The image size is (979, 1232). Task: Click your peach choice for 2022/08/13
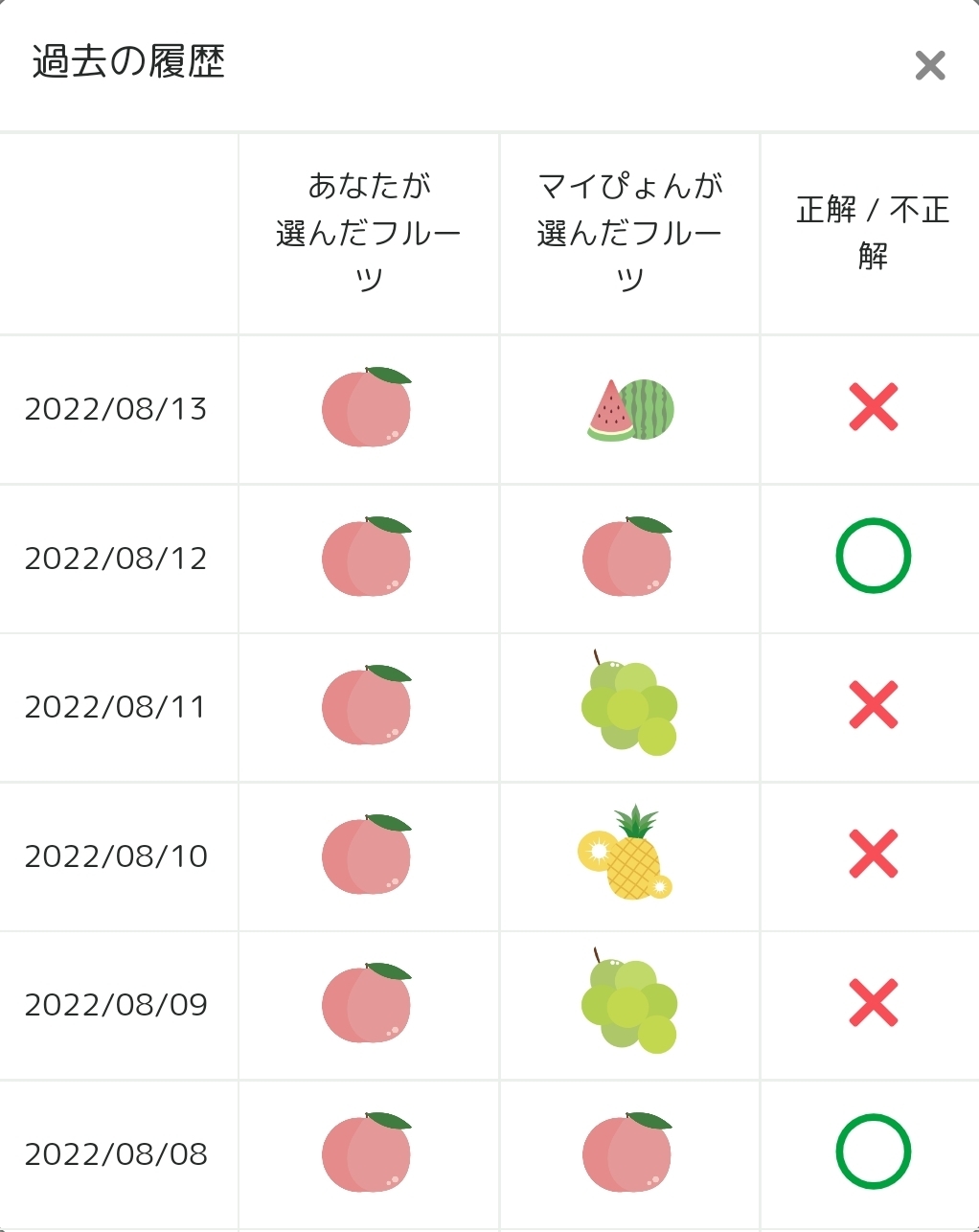(367, 407)
